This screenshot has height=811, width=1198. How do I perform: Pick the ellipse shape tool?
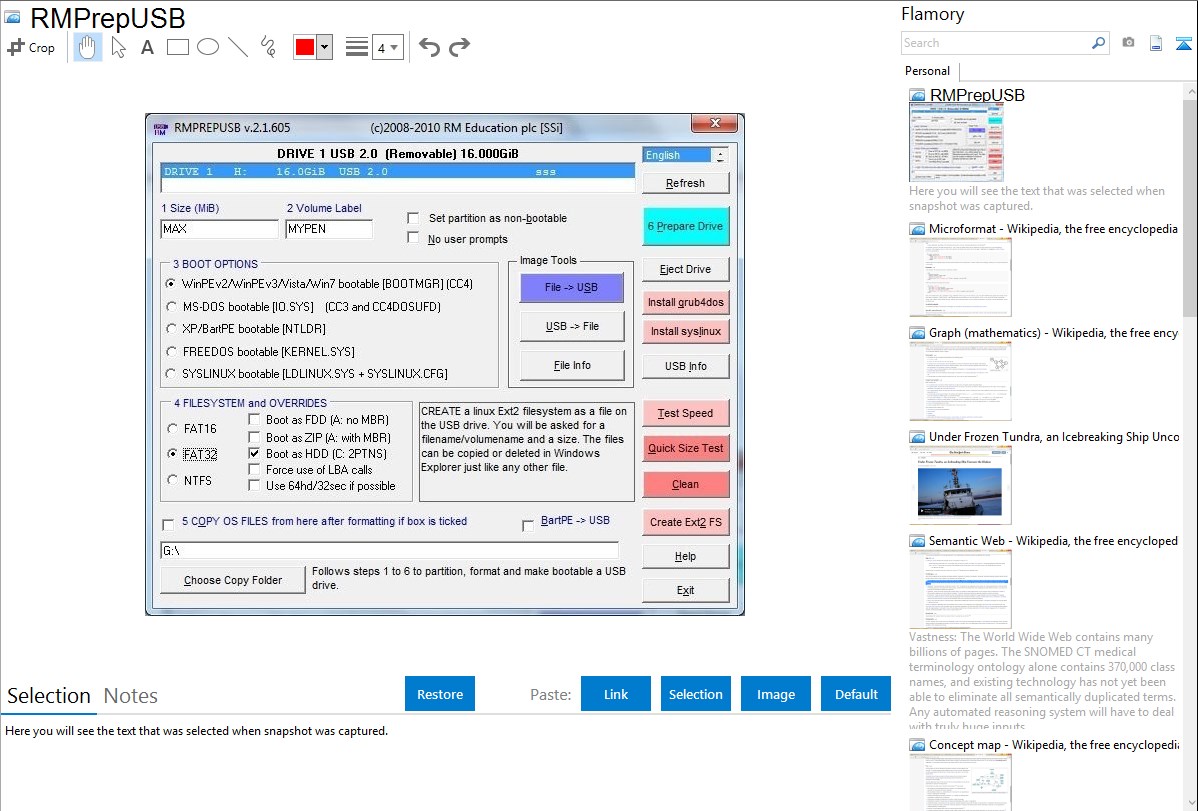tap(208, 47)
